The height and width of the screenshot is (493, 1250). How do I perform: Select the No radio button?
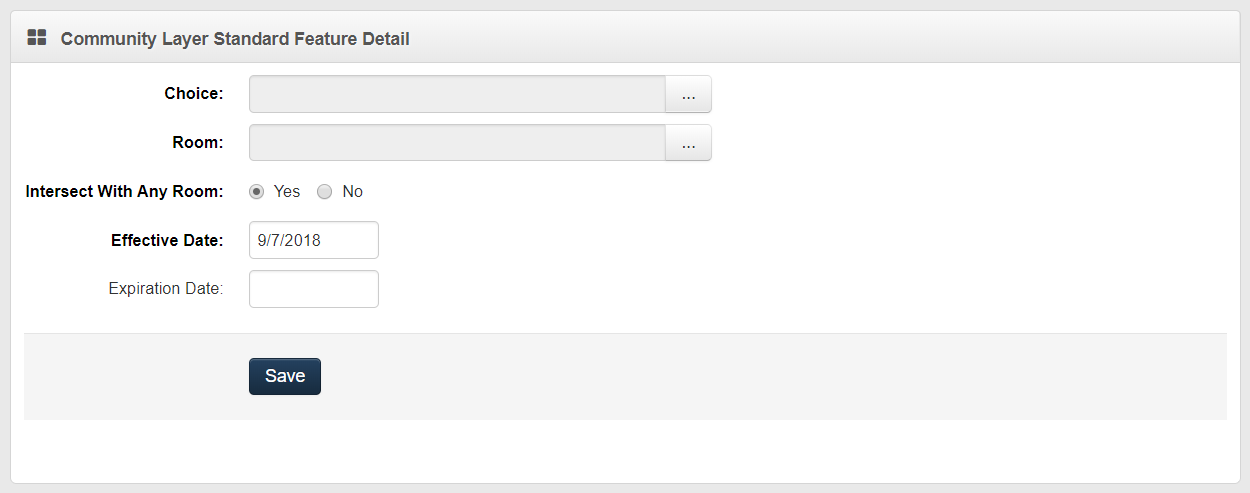point(324,192)
